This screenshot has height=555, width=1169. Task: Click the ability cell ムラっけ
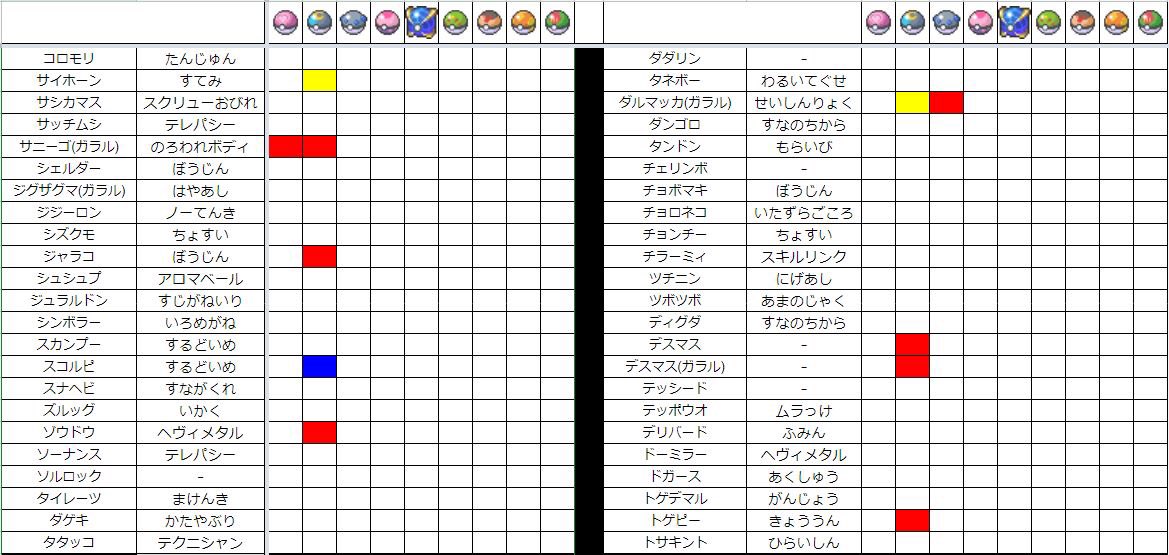click(804, 410)
